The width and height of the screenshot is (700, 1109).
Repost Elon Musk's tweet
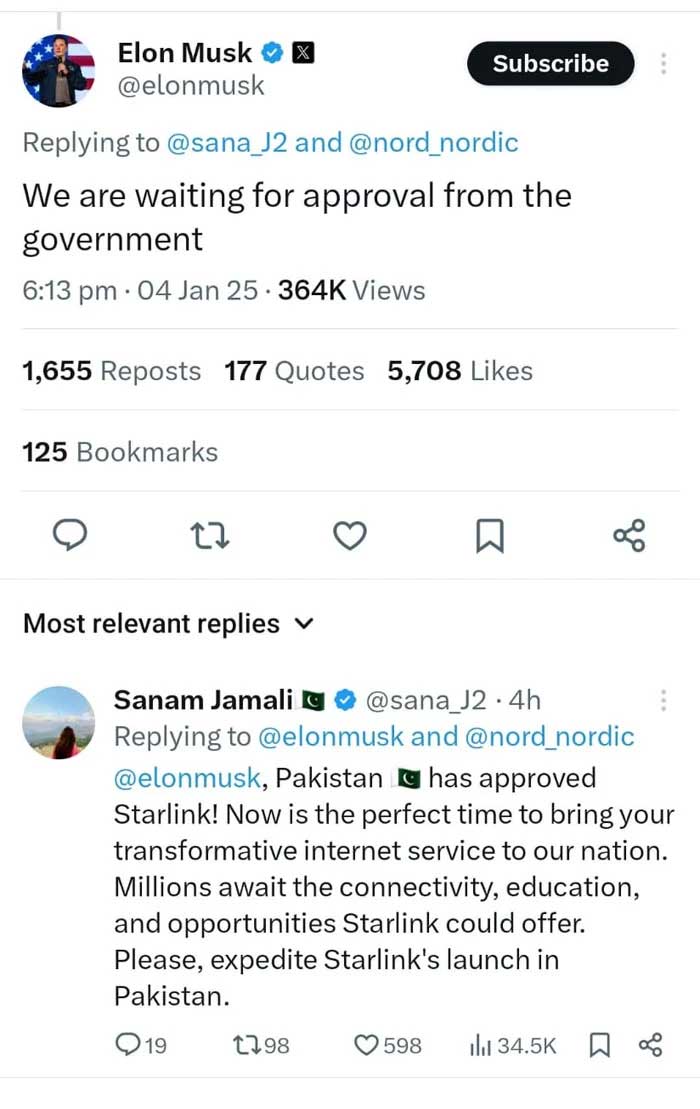[x=210, y=537]
